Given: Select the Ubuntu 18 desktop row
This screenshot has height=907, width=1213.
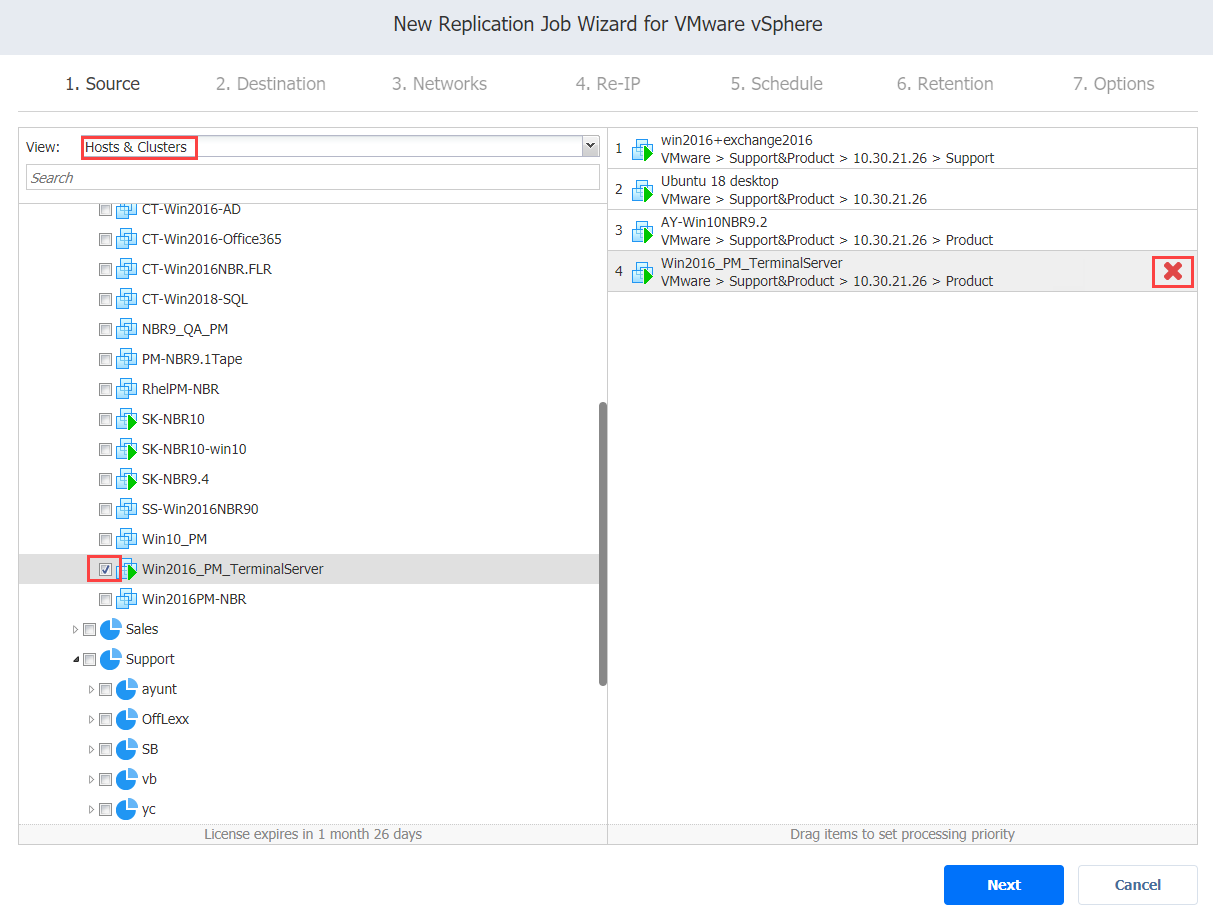Looking at the screenshot, I should [902, 190].
